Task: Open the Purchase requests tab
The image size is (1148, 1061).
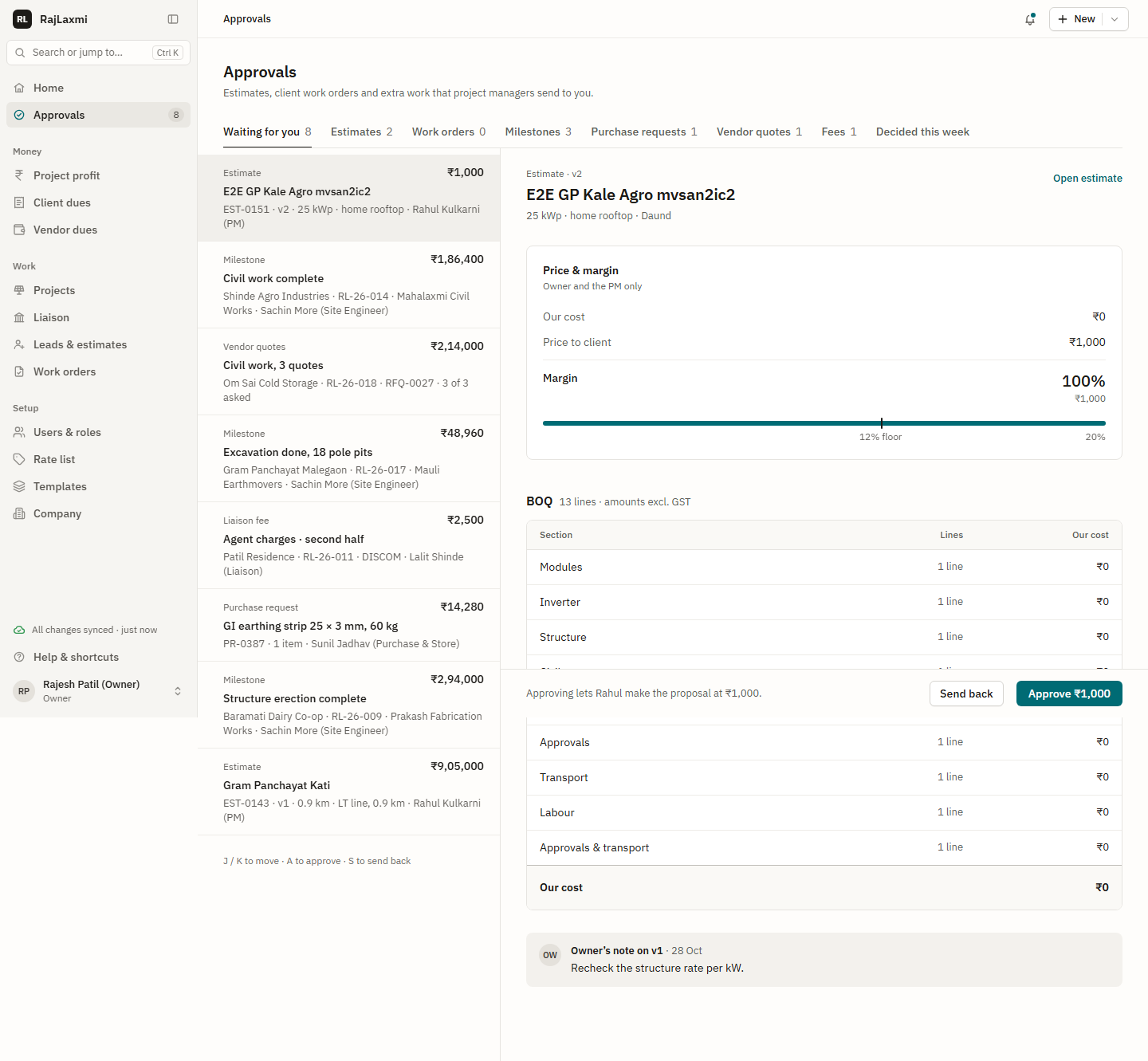Action: [644, 132]
